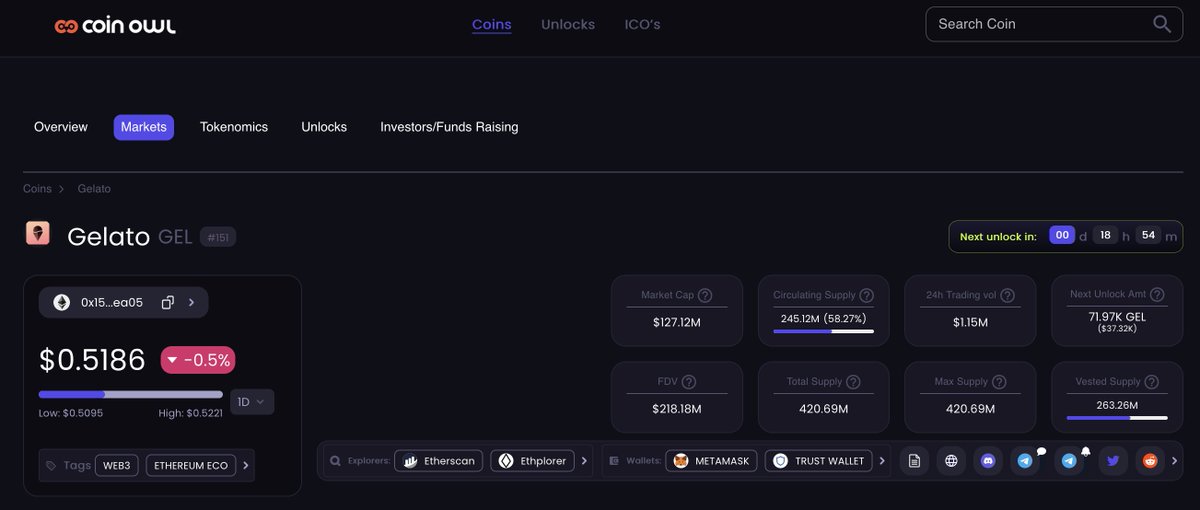Add to METAMASK wallet
Viewport: 1200px width, 510px height.
[x=712, y=461]
